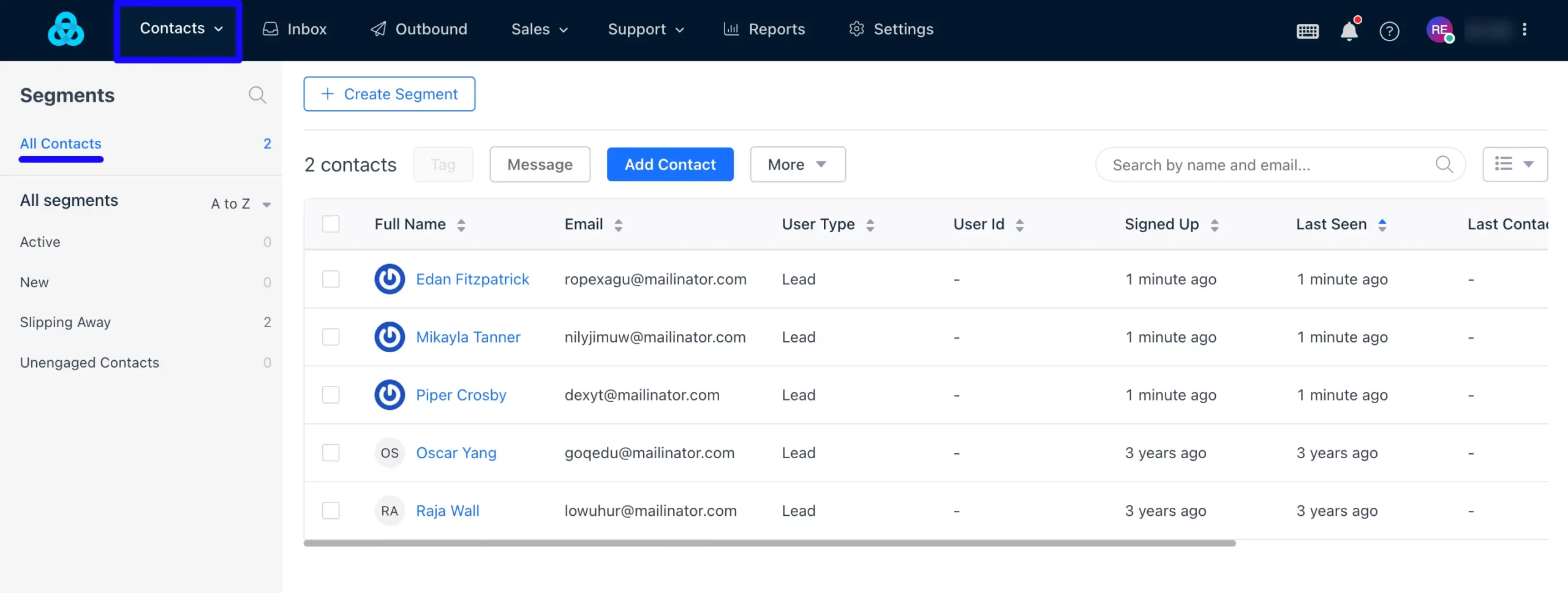Expand the More dropdown button
1568x593 pixels.
[x=797, y=164]
